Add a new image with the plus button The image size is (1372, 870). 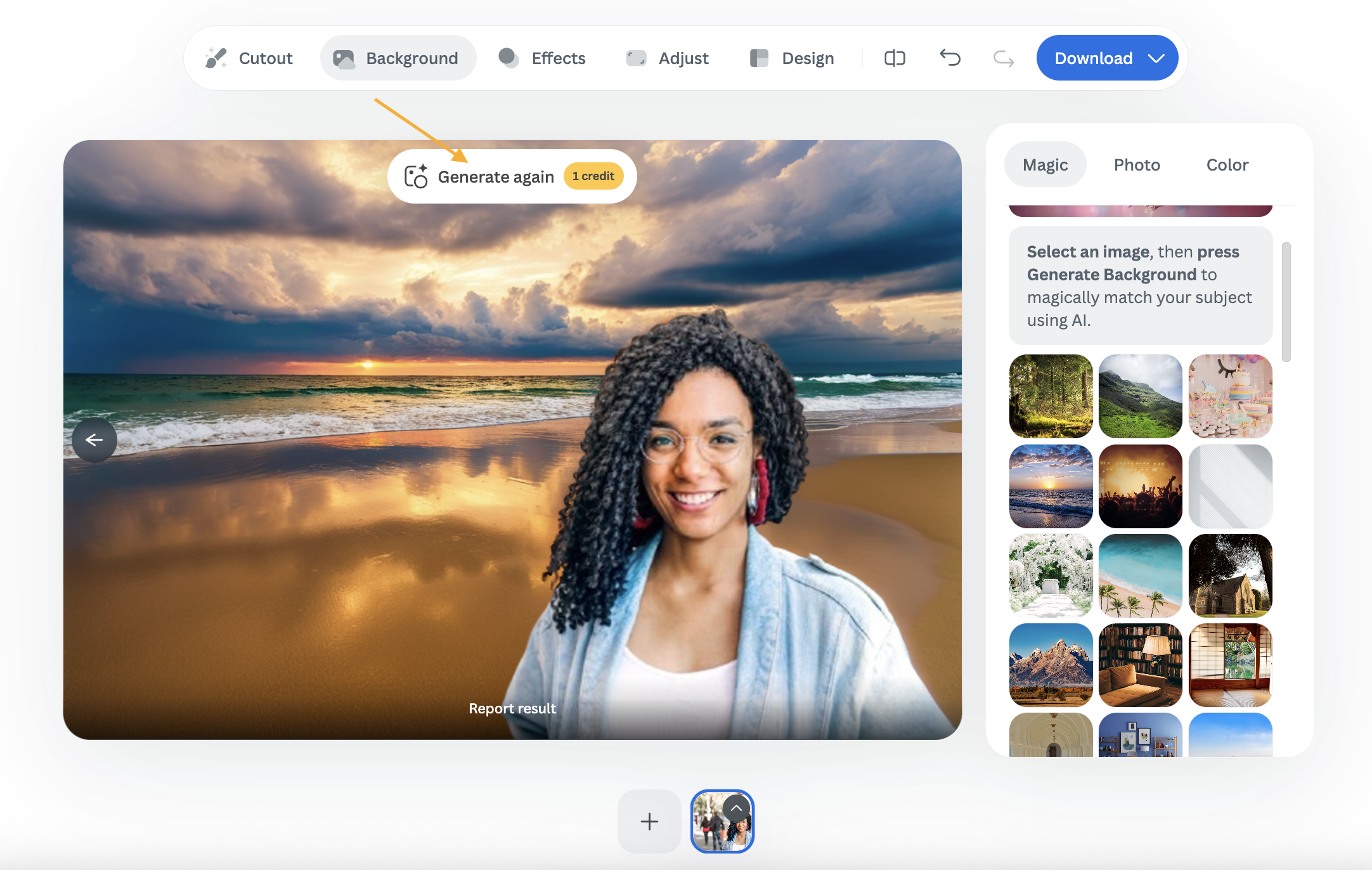coord(649,821)
